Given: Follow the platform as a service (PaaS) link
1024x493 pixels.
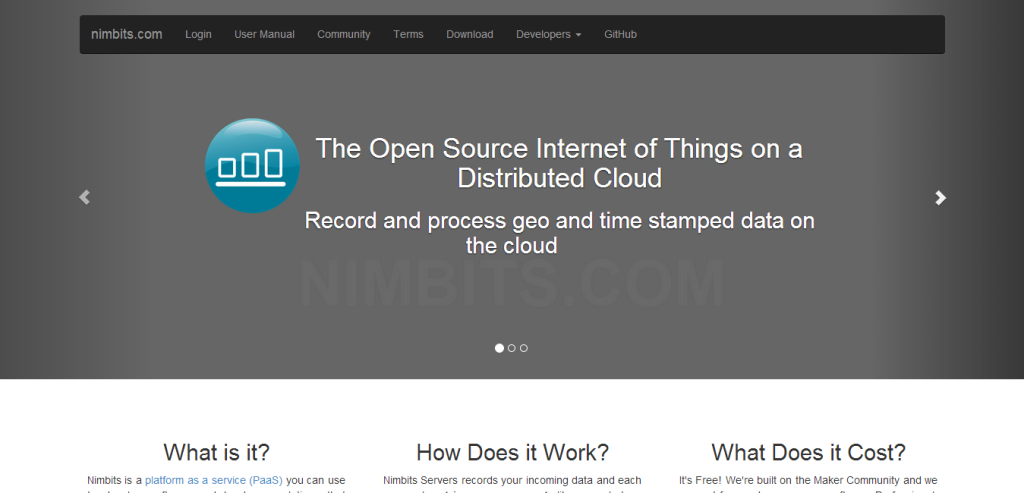Looking at the screenshot, I should (x=214, y=481).
